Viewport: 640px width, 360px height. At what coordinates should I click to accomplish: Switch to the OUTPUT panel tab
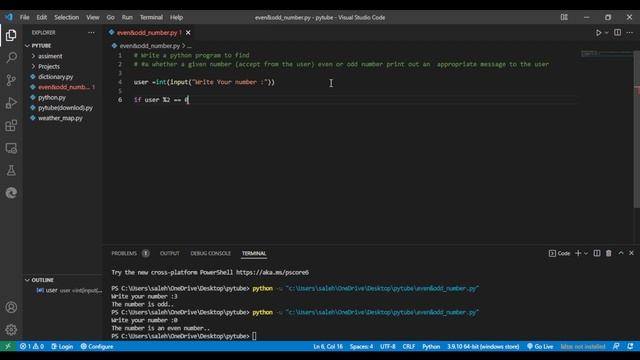(x=169, y=253)
